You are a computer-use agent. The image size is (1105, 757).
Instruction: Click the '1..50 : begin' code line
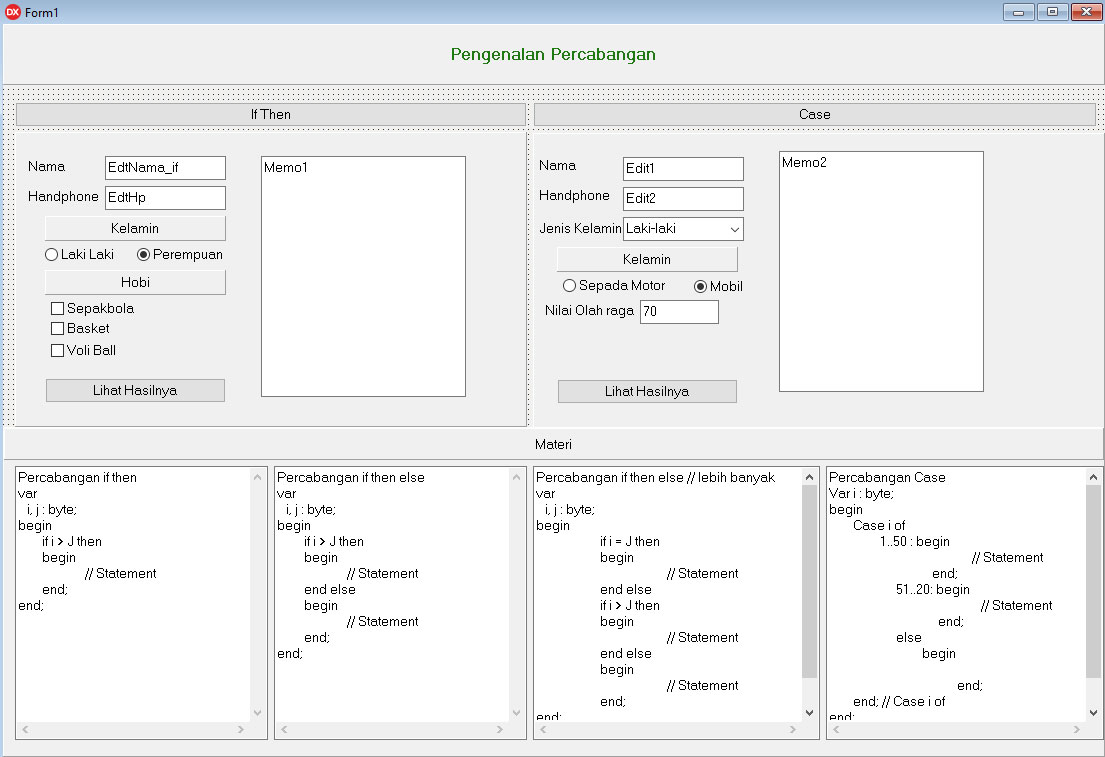915,541
